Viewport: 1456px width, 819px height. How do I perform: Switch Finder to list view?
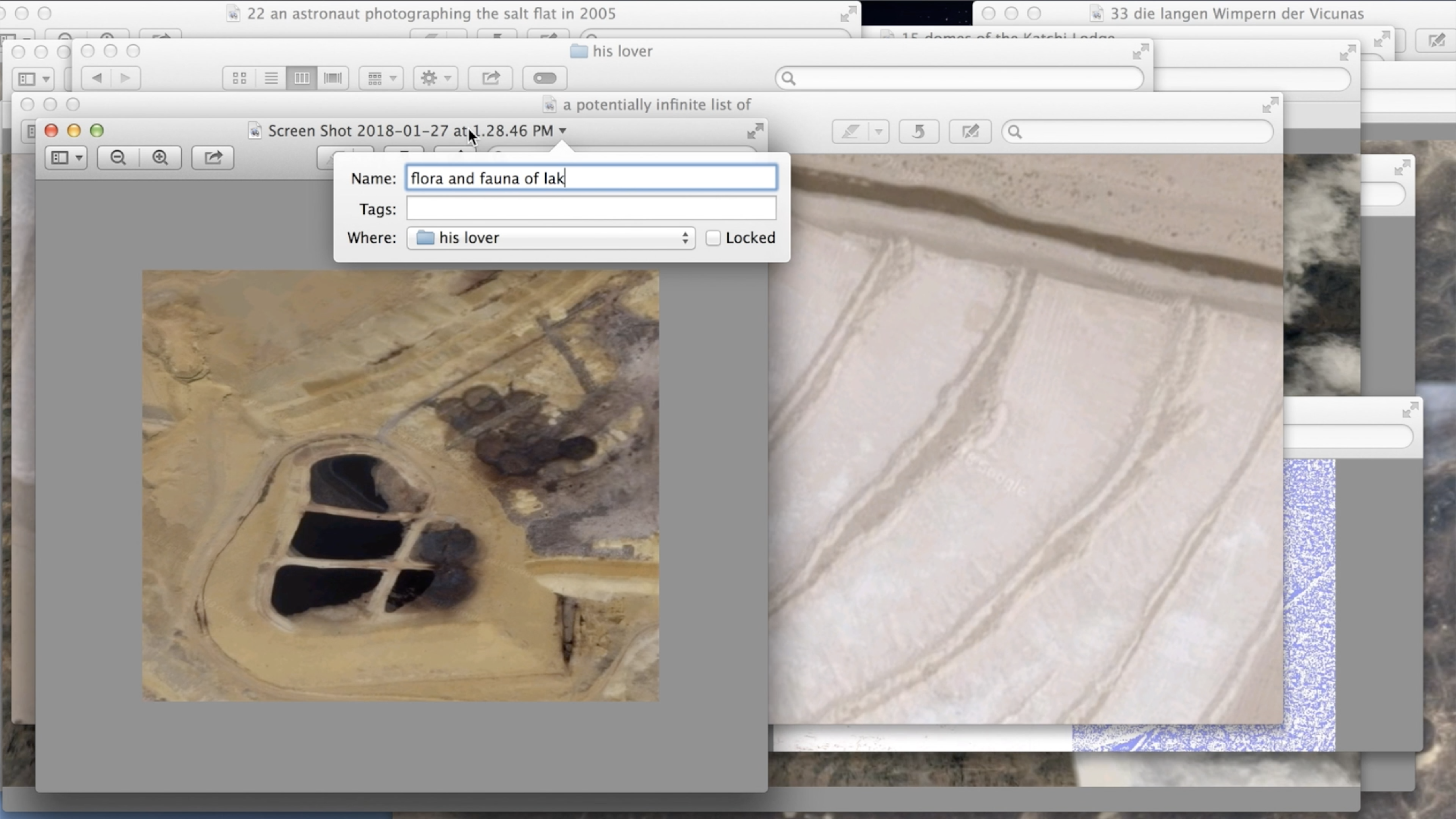pos(271,78)
